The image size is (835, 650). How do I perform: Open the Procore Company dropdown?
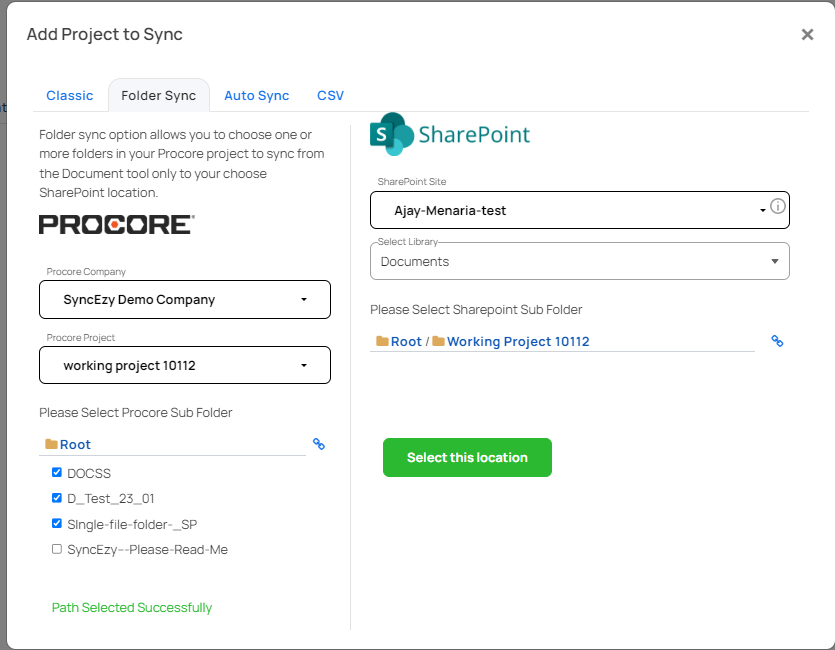click(185, 300)
